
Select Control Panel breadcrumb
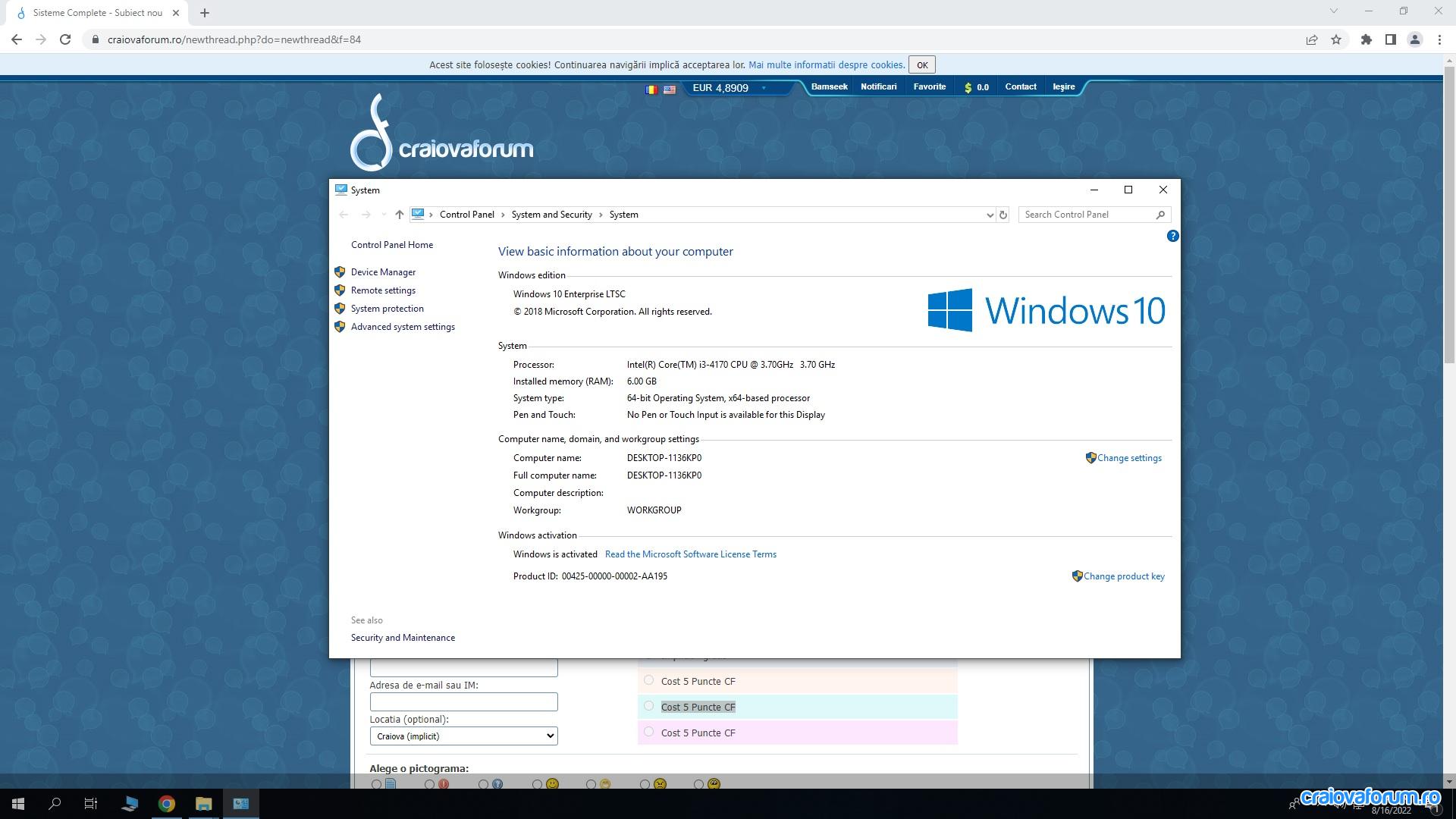point(466,215)
